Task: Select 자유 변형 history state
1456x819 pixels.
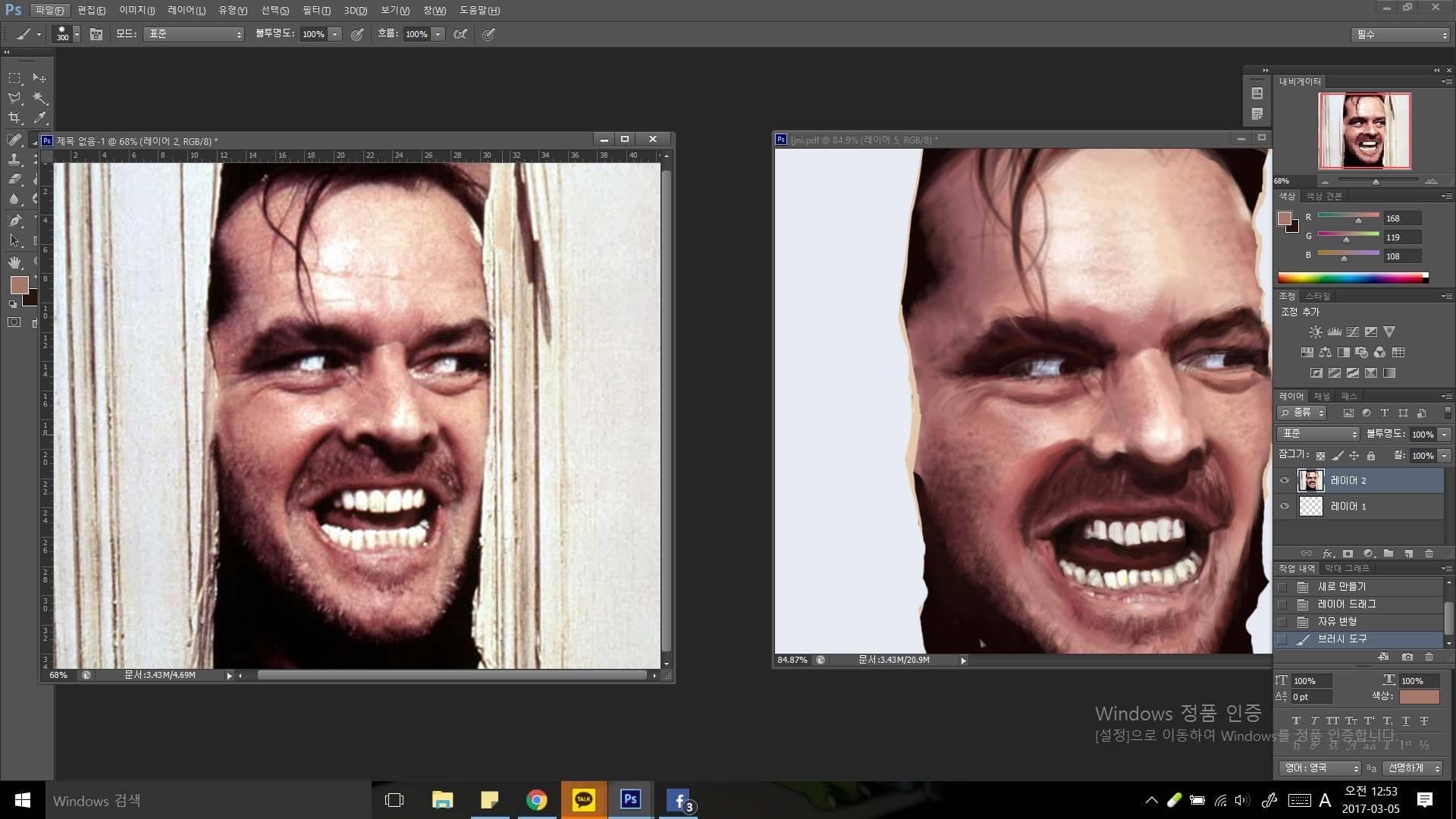Action: pyautogui.click(x=1337, y=622)
